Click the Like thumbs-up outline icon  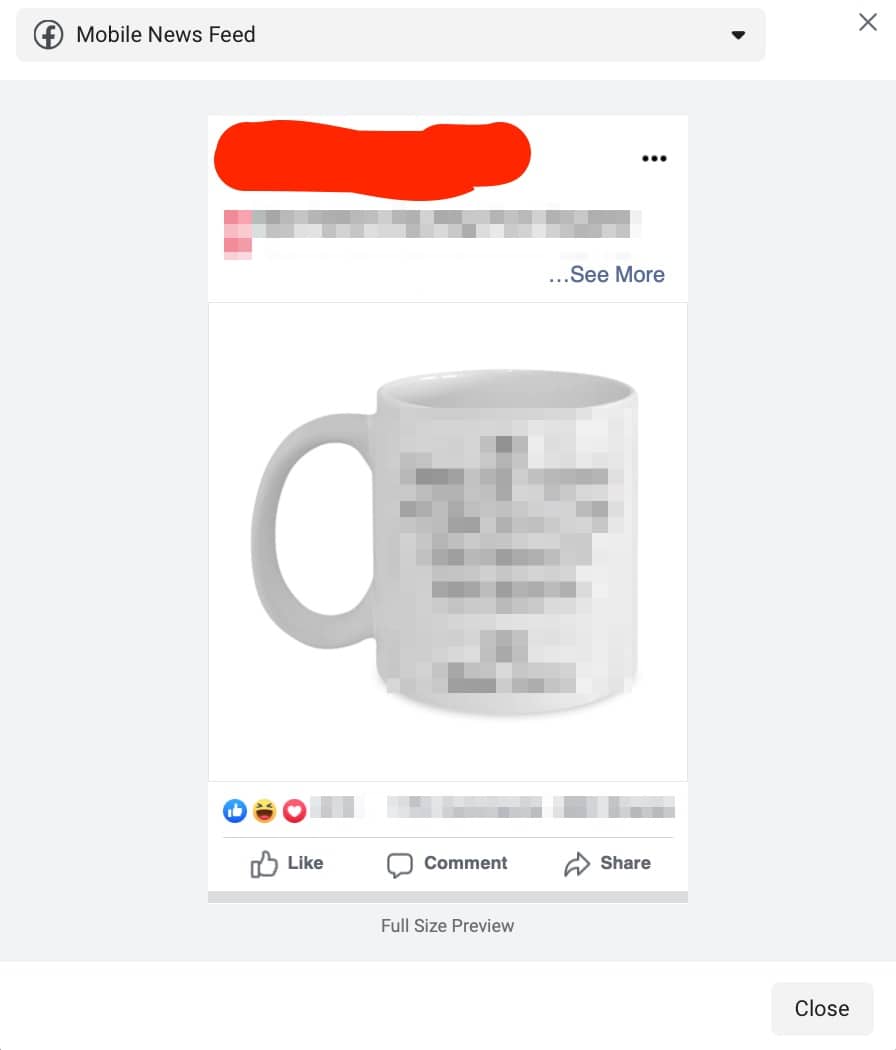tap(264, 864)
